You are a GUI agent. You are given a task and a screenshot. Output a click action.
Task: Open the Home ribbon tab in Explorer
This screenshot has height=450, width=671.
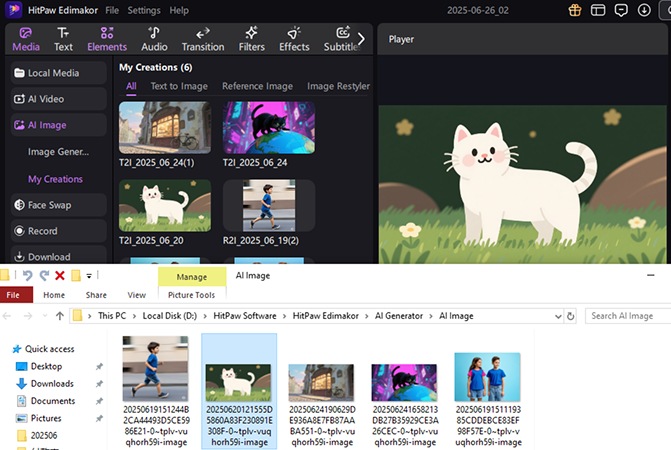[54, 295]
